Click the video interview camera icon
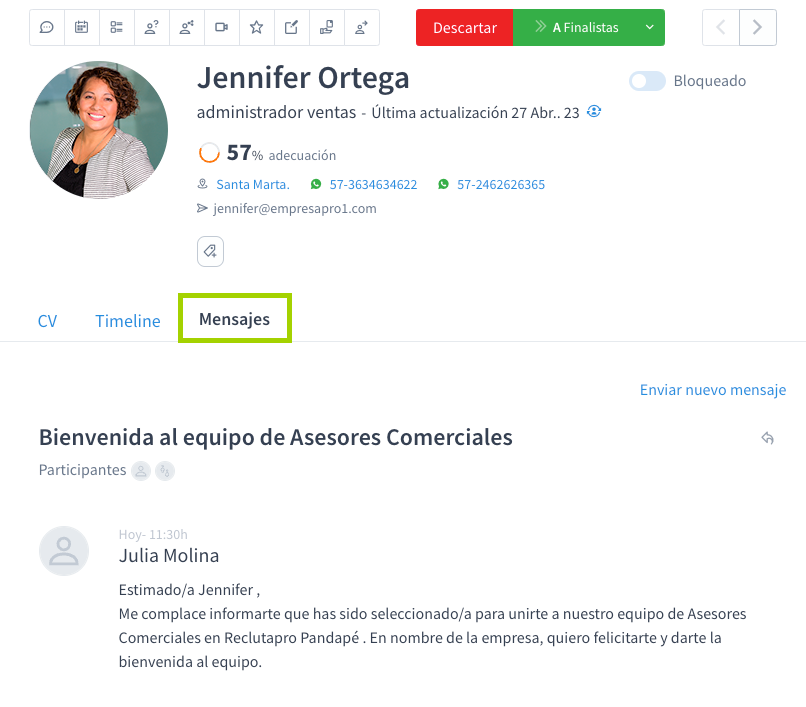The width and height of the screenshot is (806, 707). tap(221, 27)
